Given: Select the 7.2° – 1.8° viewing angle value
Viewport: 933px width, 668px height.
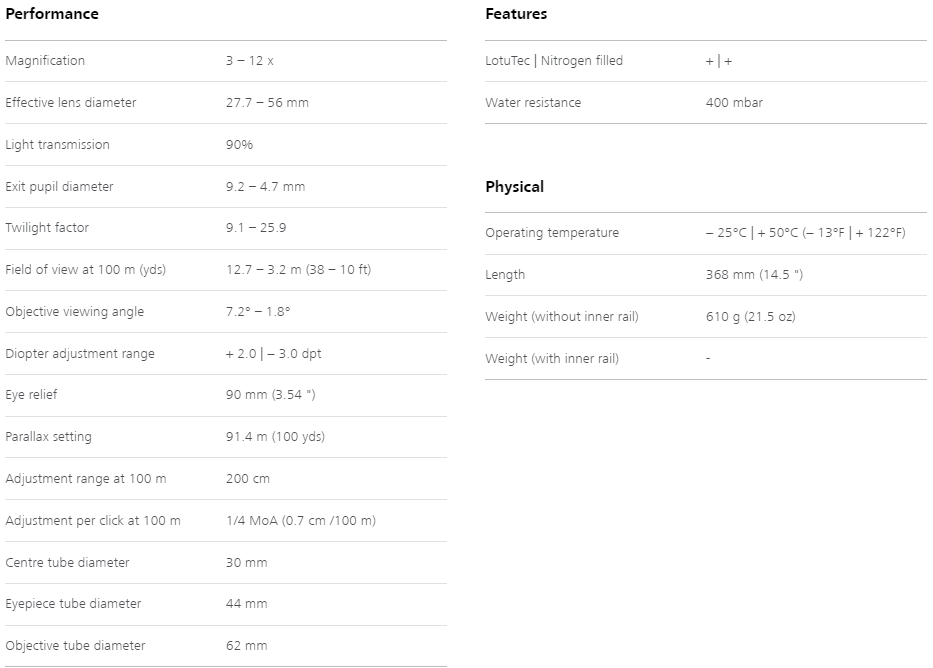Looking at the screenshot, I should tap(258, 312).
